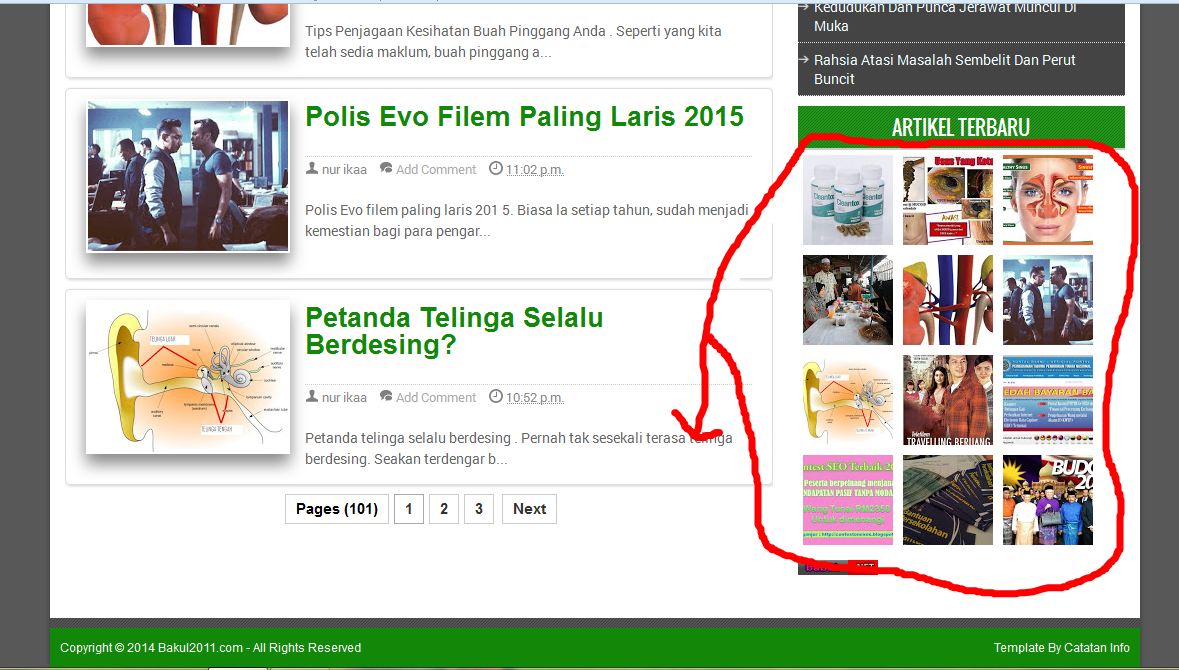
Task: Open the Kedudukan Dan Punca Jerawat sidebar link
Action: tap(945, 17)
